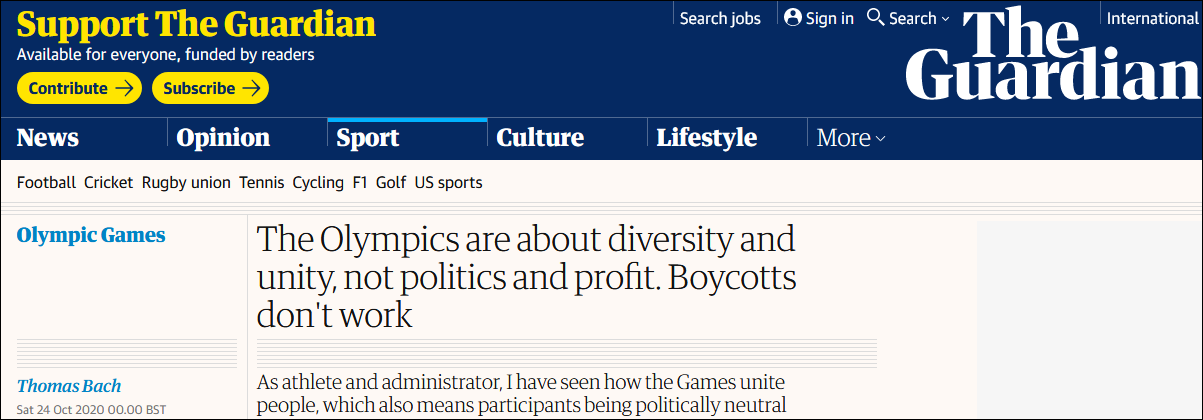The height and width of the screenshot is (420, 1203).
Task: Open the Lifestyle section
Action: (x=707, y=138)
